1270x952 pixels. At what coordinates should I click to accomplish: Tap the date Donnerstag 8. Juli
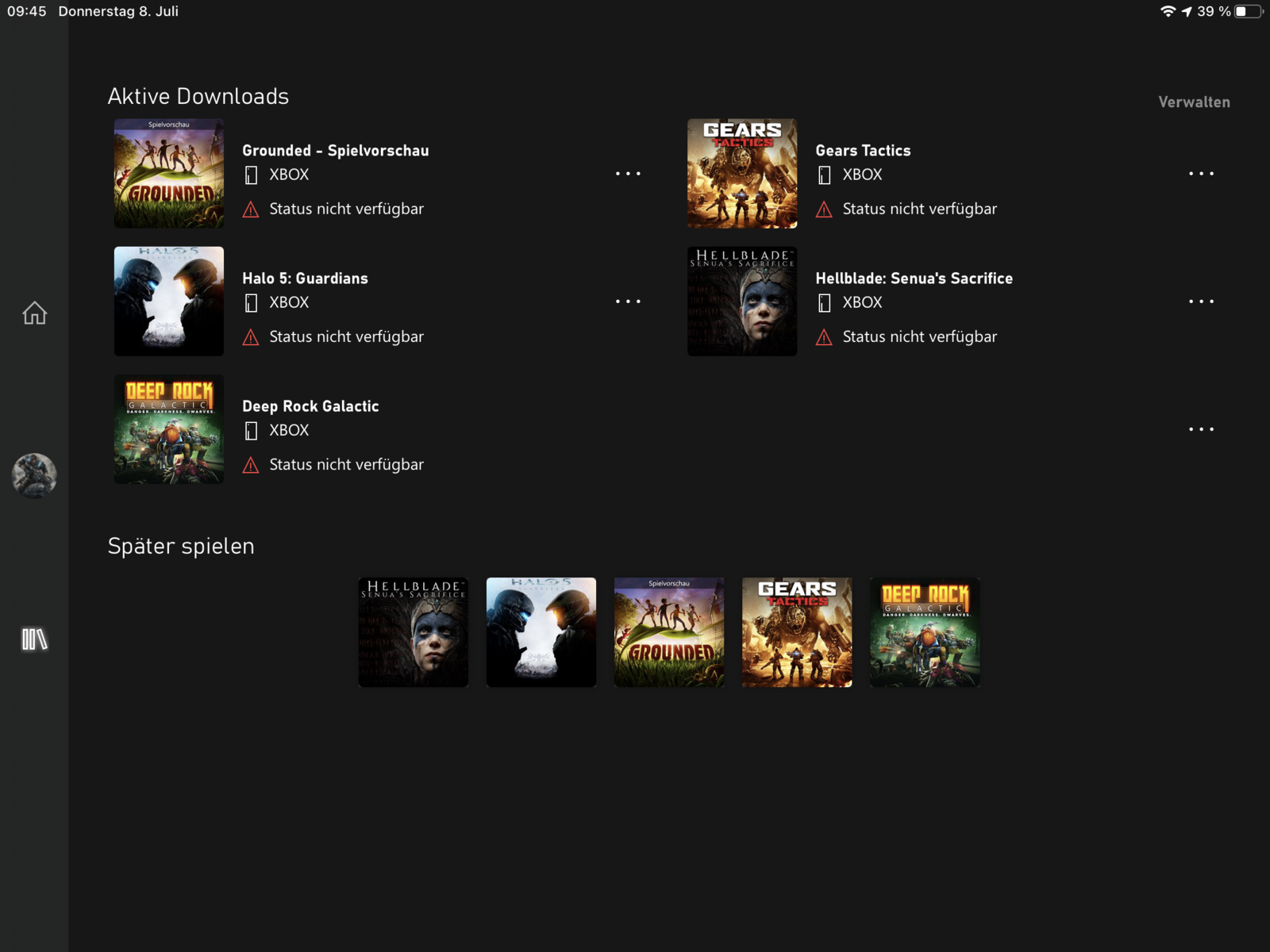(118, 11)
